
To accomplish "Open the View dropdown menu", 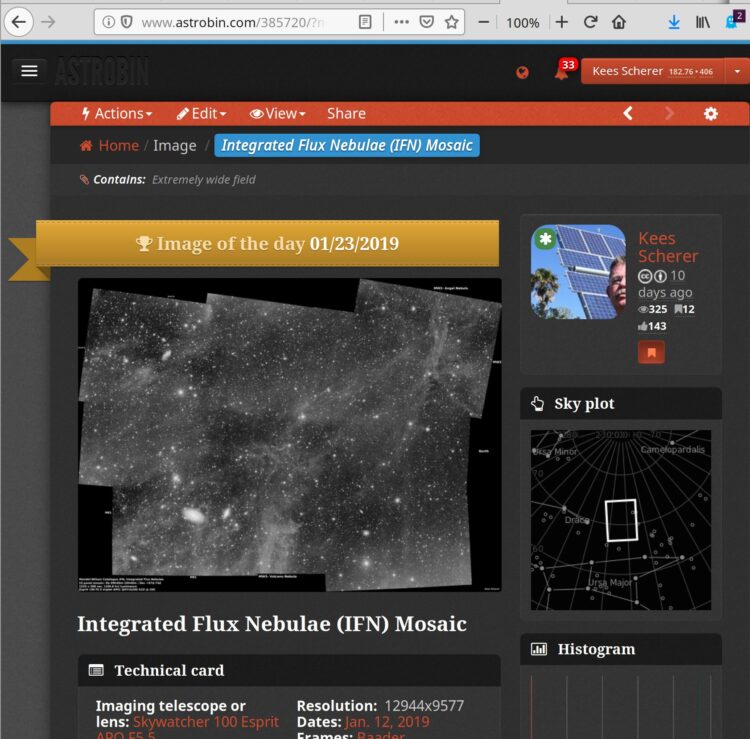I will pos(277,114).
